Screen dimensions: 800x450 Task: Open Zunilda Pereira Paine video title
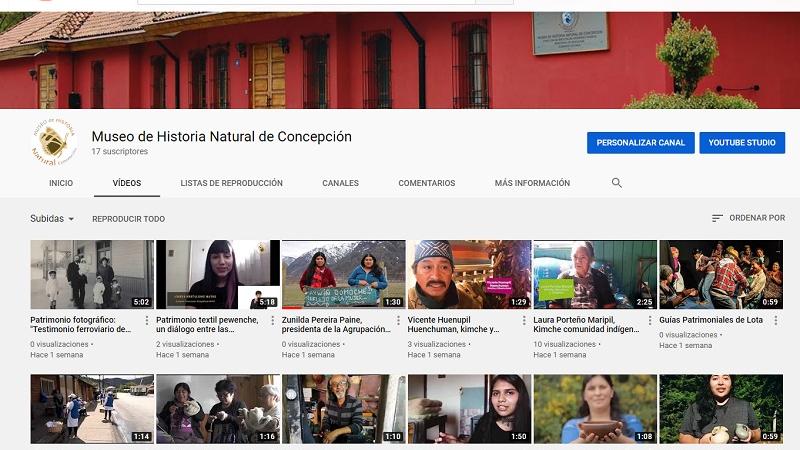pos(336,324)
